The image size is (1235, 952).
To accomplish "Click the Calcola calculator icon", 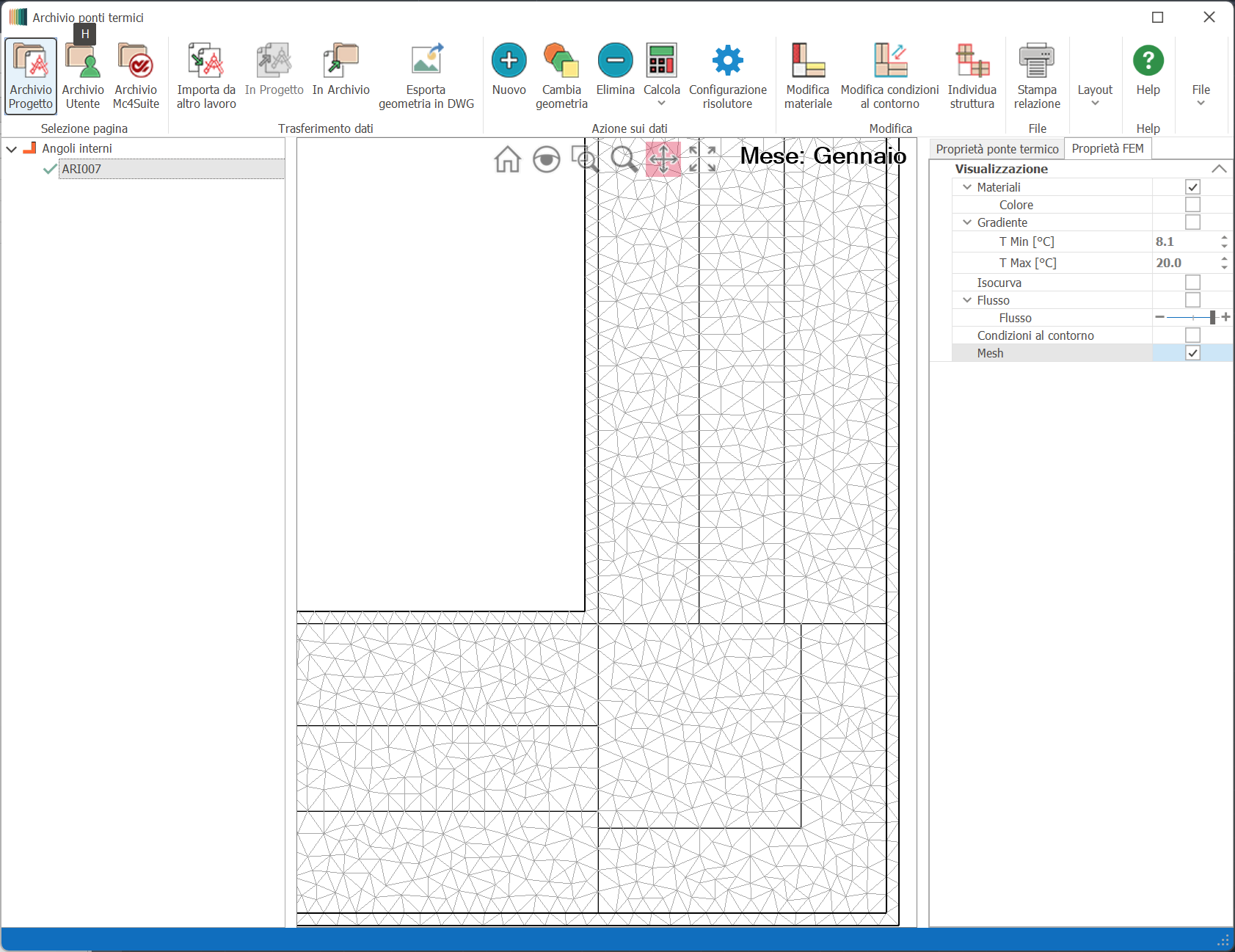I will 662,60.
